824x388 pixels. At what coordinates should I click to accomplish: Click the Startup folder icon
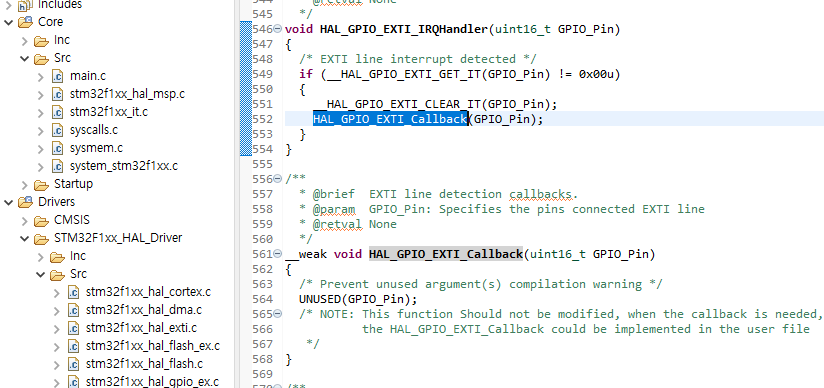coord(42,185)
